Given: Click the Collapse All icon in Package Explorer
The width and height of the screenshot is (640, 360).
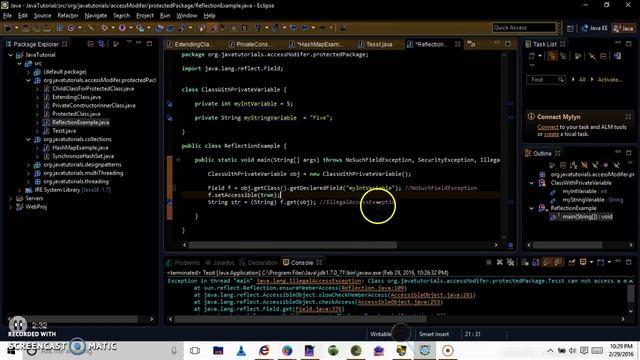Looking at the screenshot, I should 91,44.
